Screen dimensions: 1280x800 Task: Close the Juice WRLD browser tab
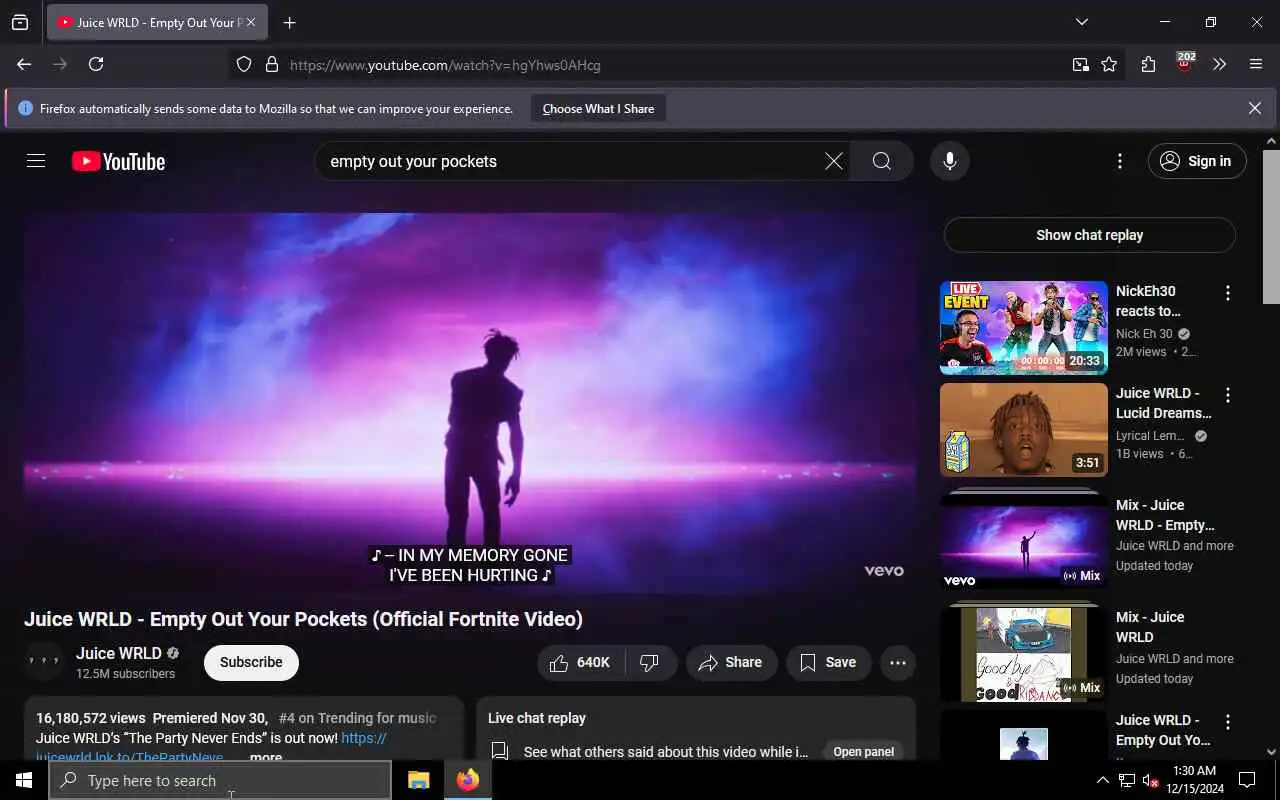[251, 22]
